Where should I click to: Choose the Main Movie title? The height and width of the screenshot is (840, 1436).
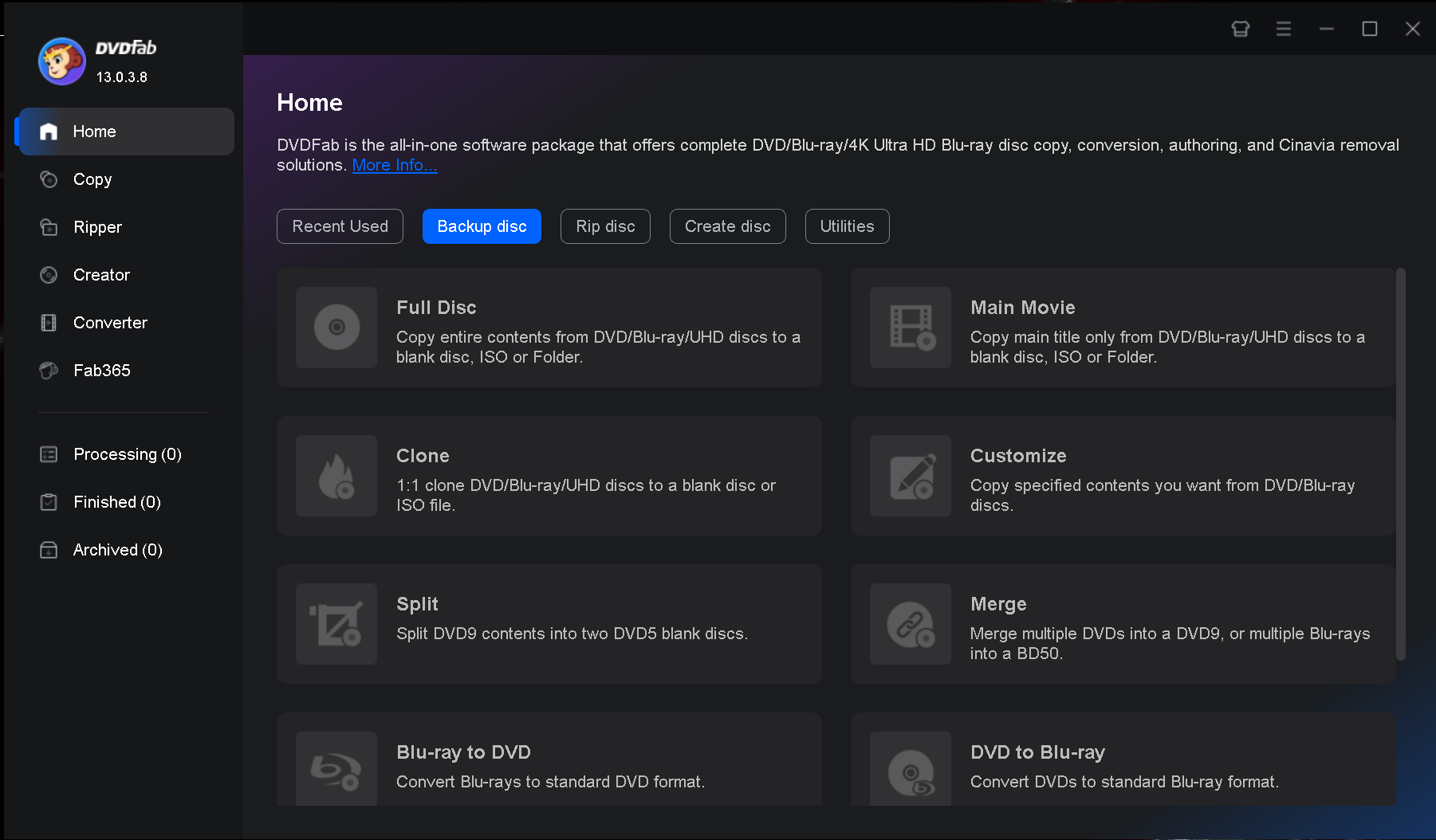[x=1023, y=308]
